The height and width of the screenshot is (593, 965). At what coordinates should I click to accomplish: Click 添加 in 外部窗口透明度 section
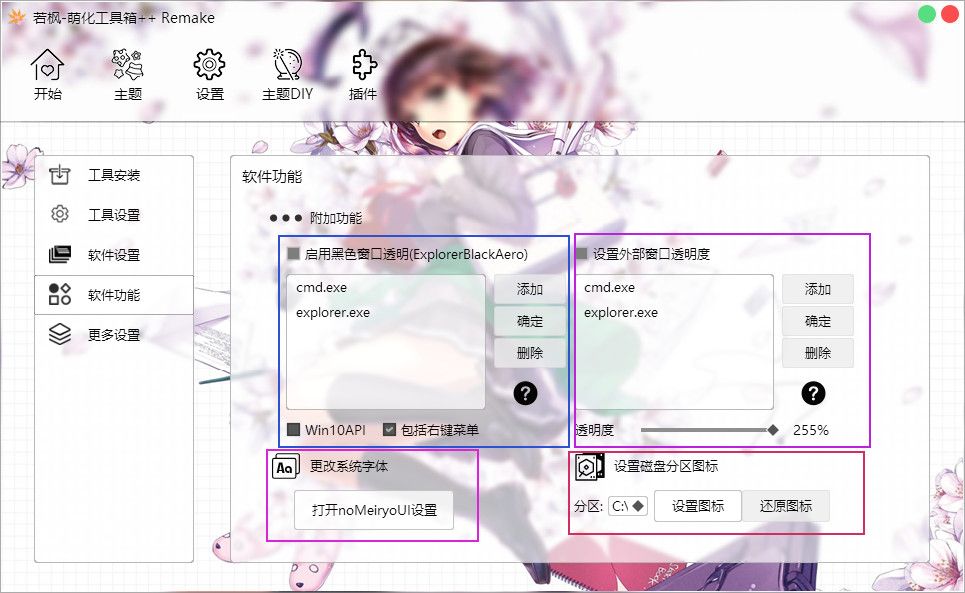coord(817,289)
